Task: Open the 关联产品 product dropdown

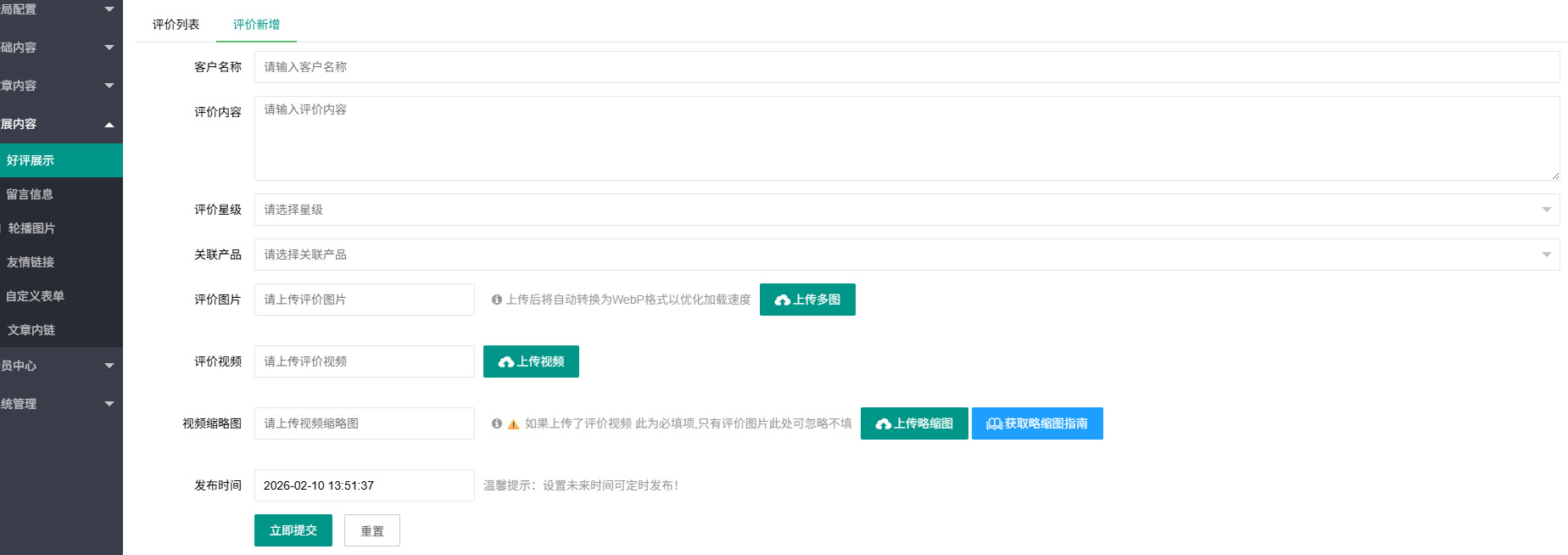Action: [907, 255]
